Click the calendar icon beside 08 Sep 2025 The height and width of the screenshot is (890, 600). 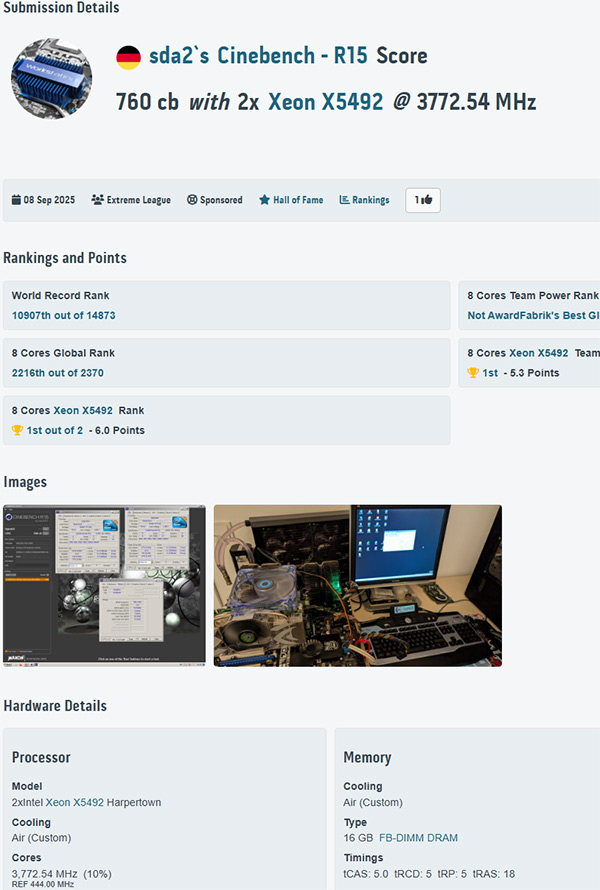click(x=16, y=200)
